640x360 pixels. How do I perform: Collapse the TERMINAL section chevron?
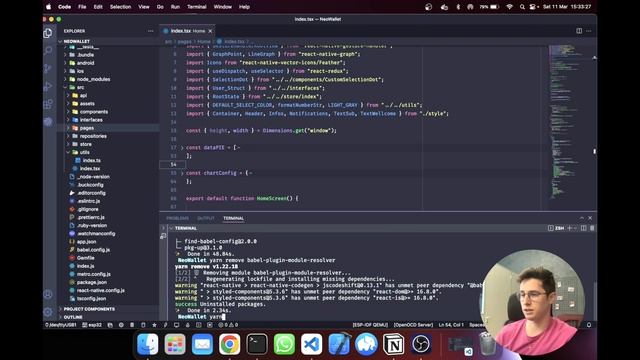[x=171, y=228]
